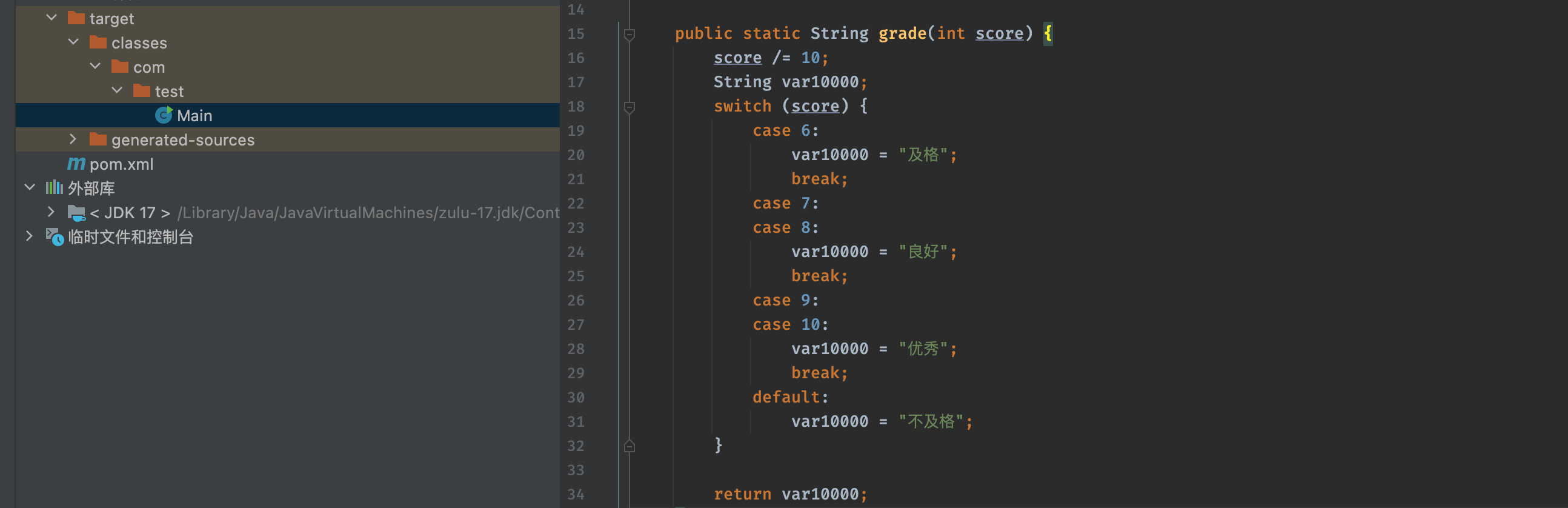Click the JDK 17 library icon

(x=76, y=213)
